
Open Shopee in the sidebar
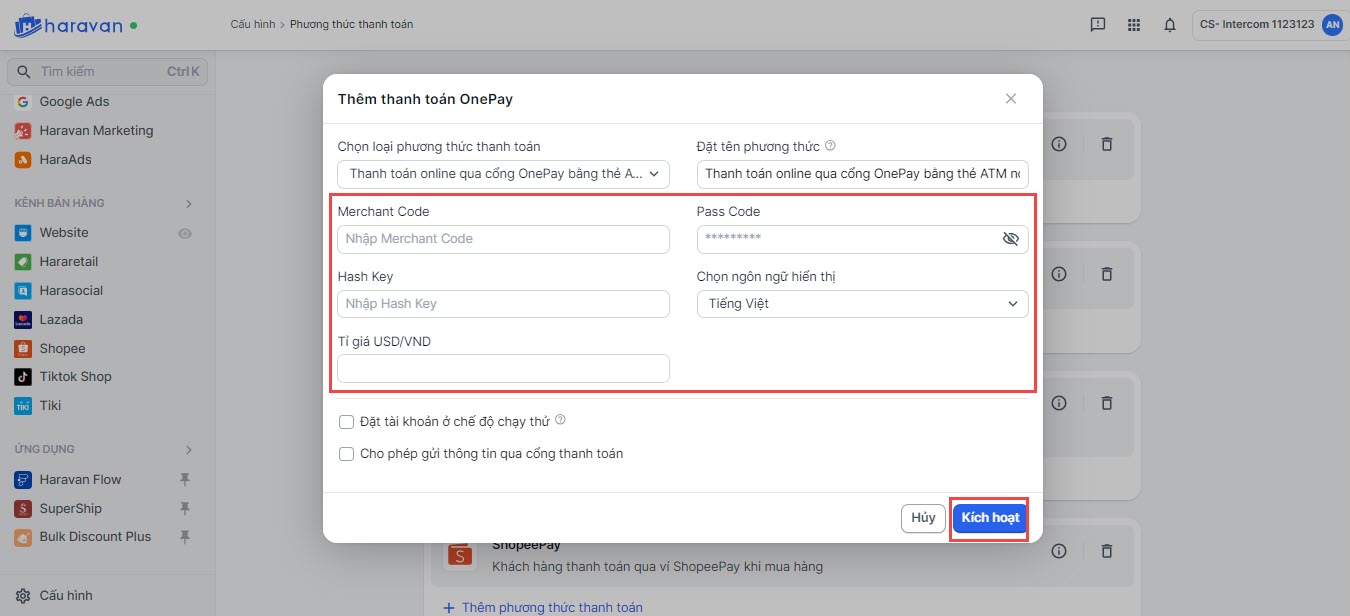[x=62, y=349]
